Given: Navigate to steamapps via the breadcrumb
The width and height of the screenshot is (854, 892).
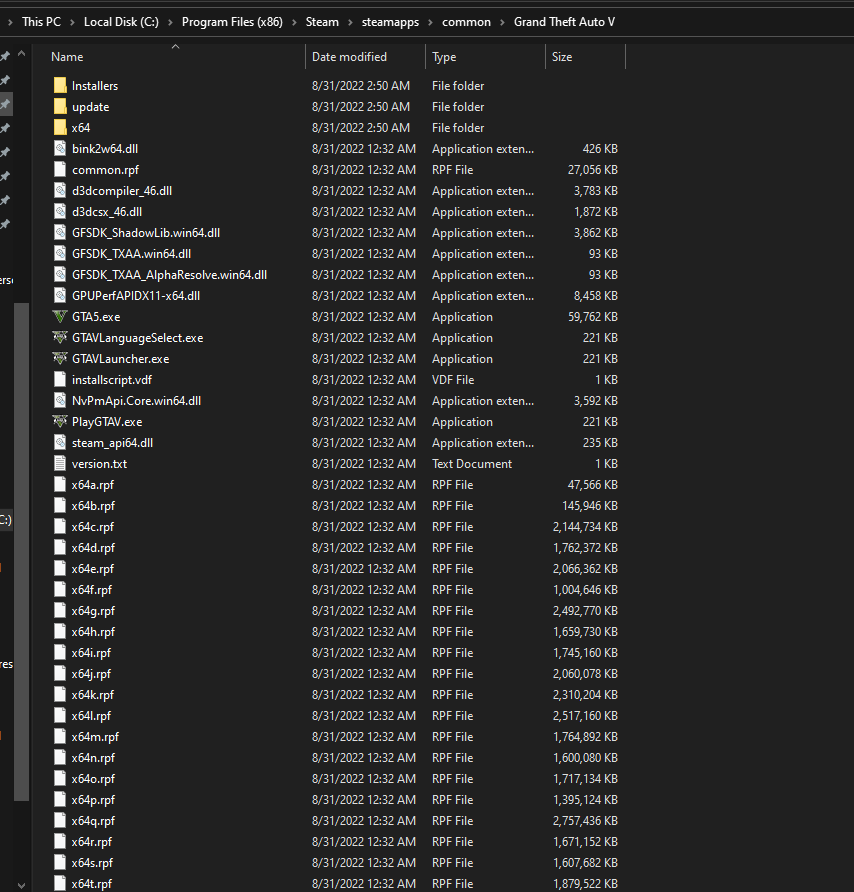Looking at the screenshot, I should (x=390, y=21).
